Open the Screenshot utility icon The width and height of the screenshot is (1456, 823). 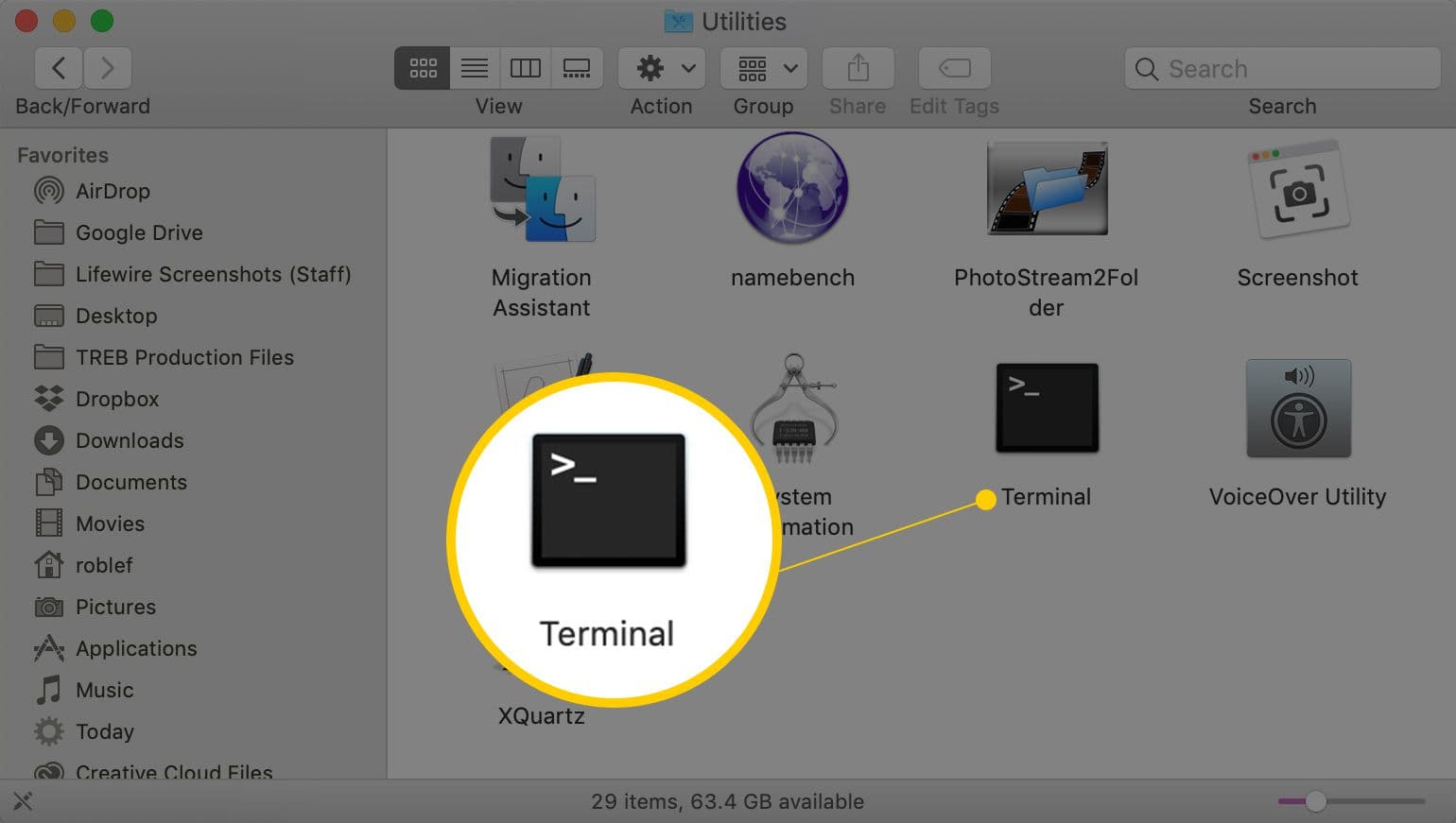coord(1298,190)
